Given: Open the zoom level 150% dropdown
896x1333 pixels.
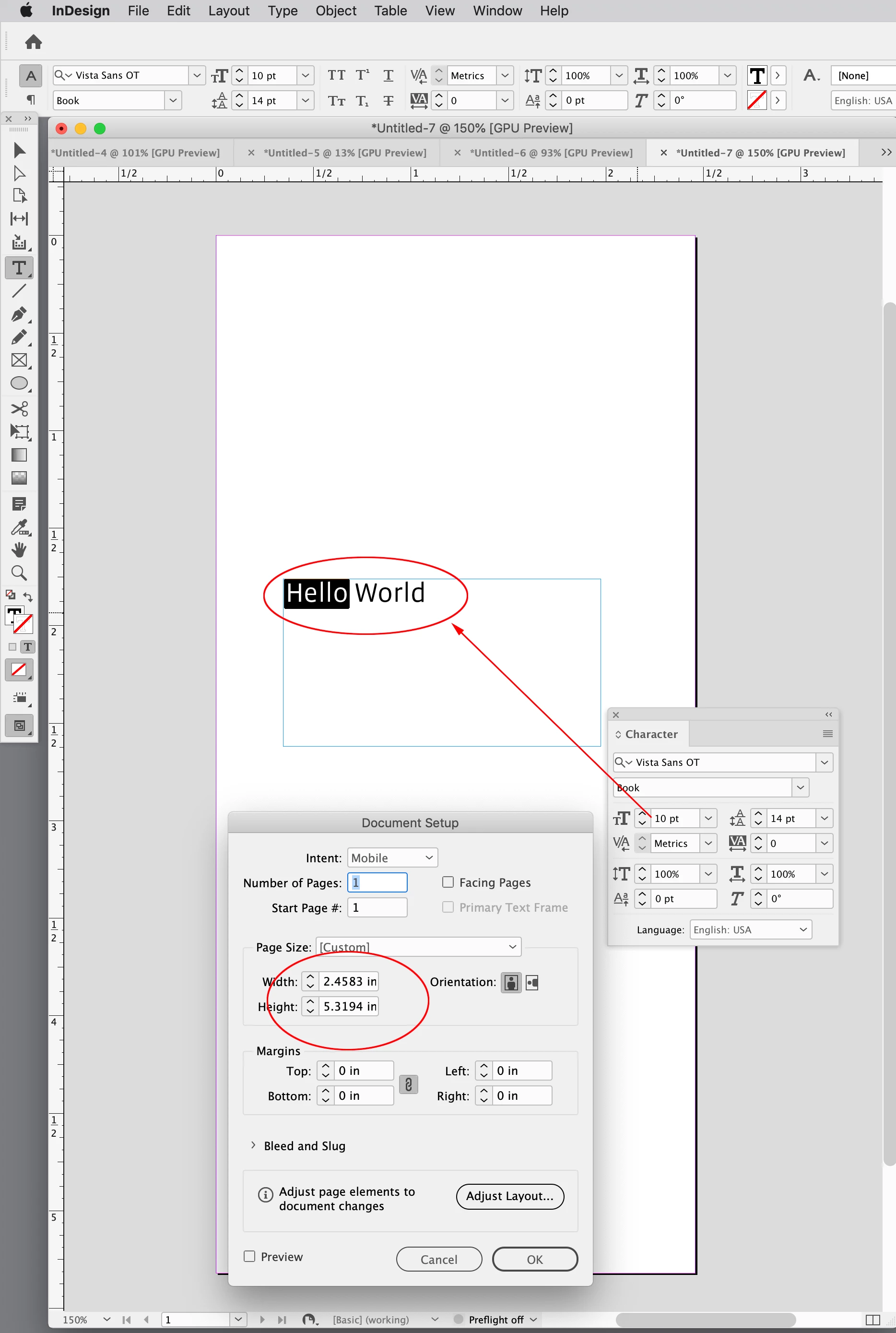Looking at the screenshot, I should [x=106, y=1319].
